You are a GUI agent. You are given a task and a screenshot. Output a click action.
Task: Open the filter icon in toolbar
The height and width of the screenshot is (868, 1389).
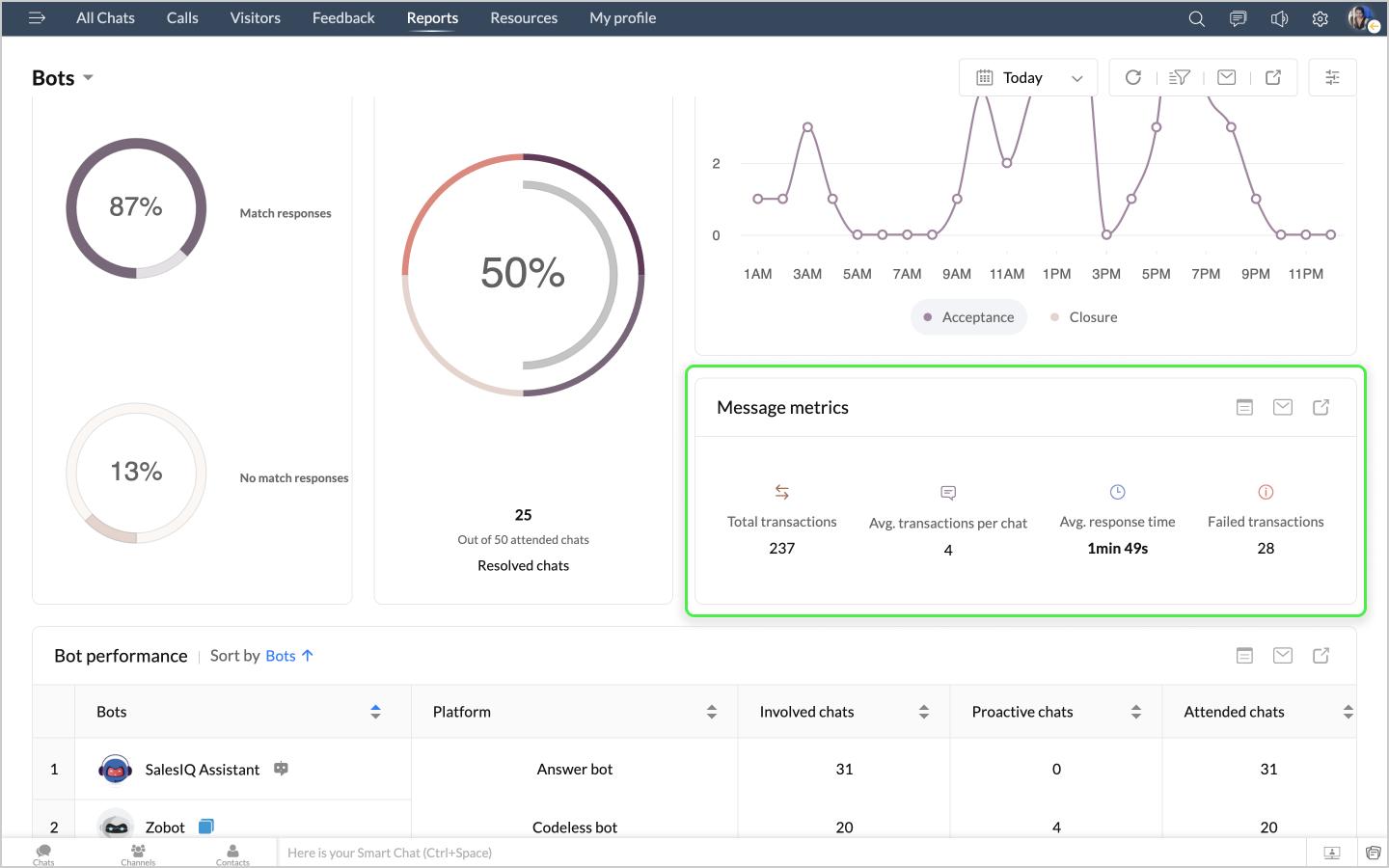click(x=1180, y=78)
